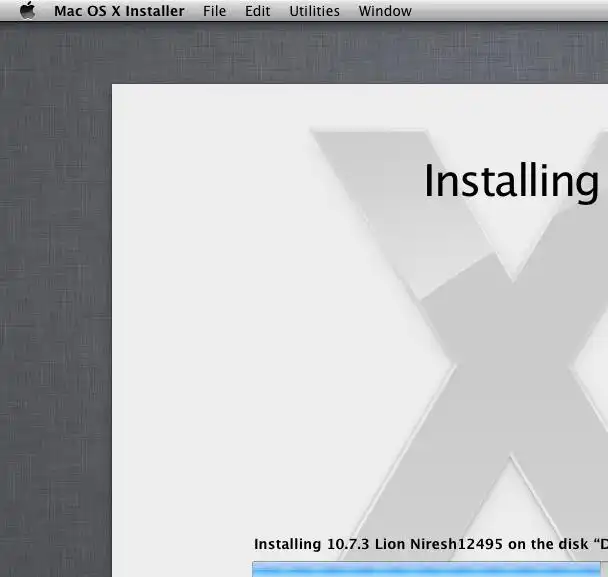The width and height of the screenshot is (608, 577).
Task: Open the File menu
Action: pyautogui.click(x=214, y=11)
